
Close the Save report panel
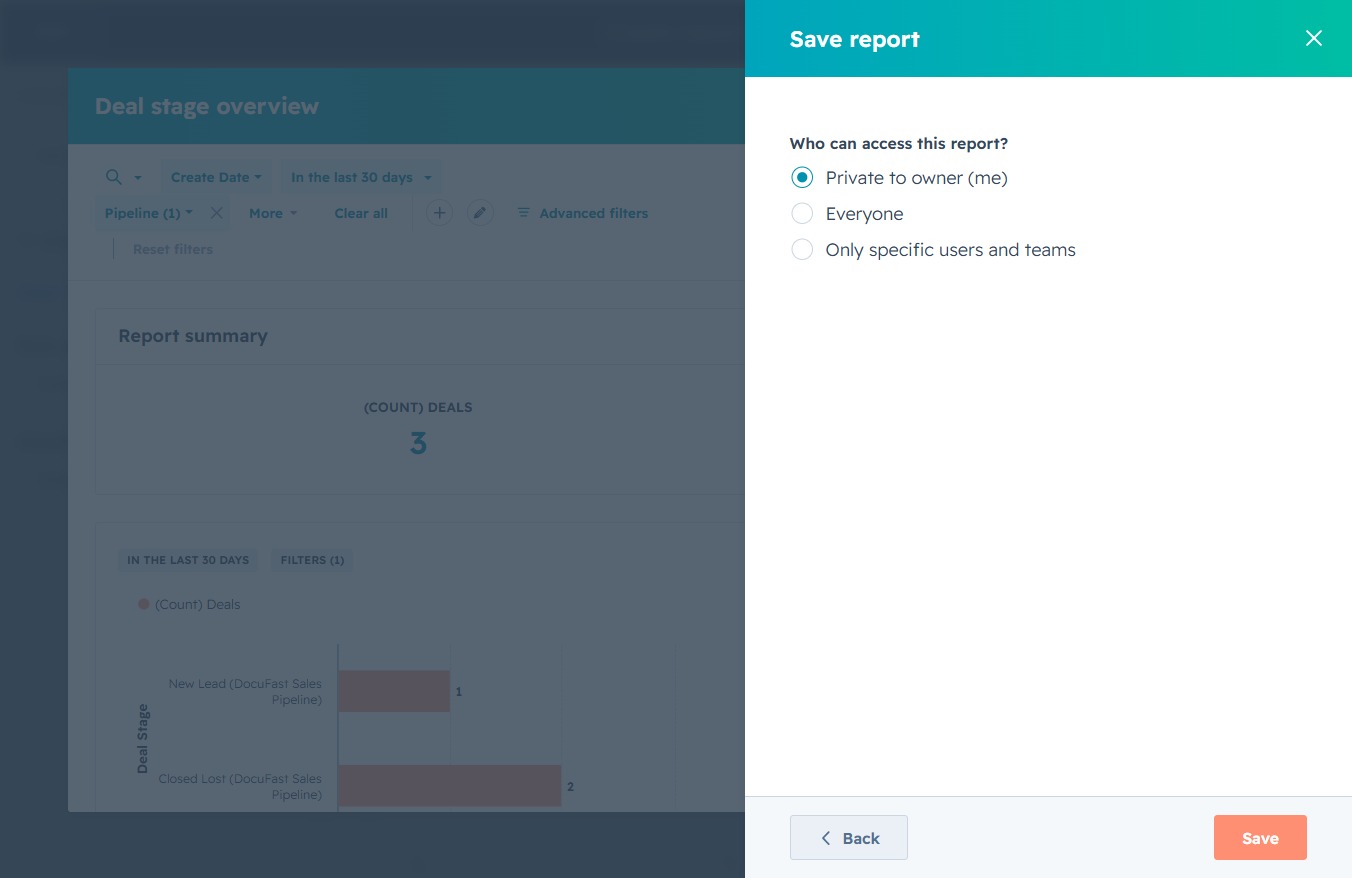(x=1313, y=38)
